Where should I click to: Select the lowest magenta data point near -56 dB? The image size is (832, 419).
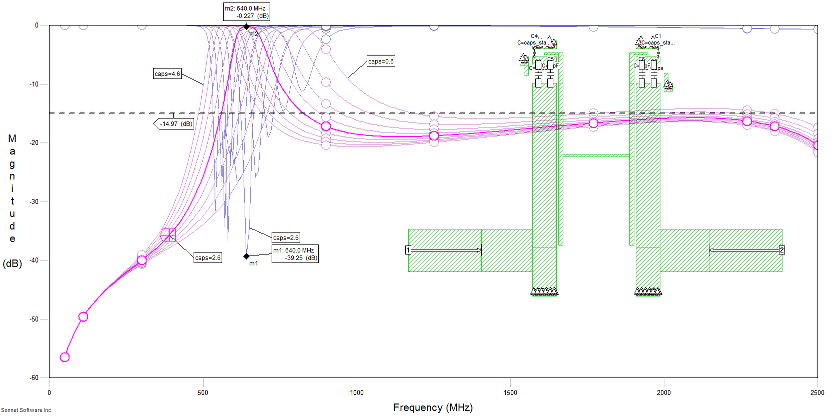click(65, 357)
